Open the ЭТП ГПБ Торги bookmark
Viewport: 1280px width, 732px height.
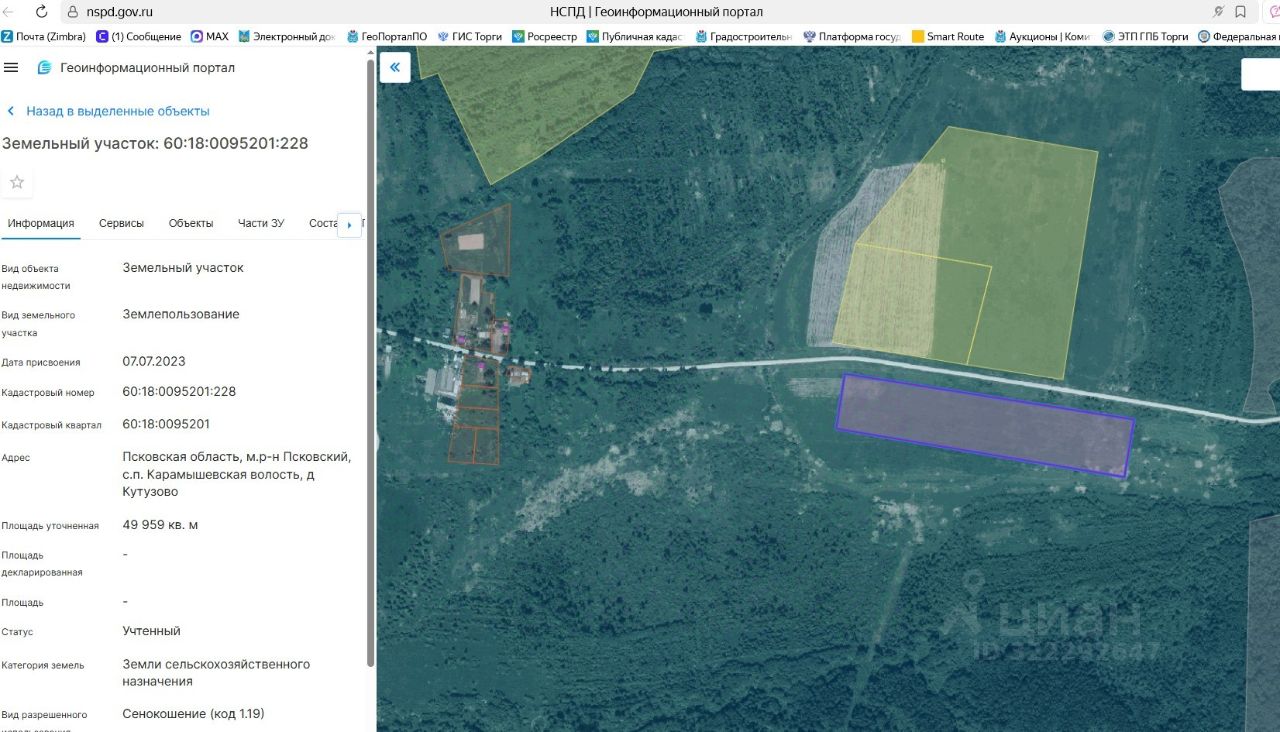(x=1146, y=36)
